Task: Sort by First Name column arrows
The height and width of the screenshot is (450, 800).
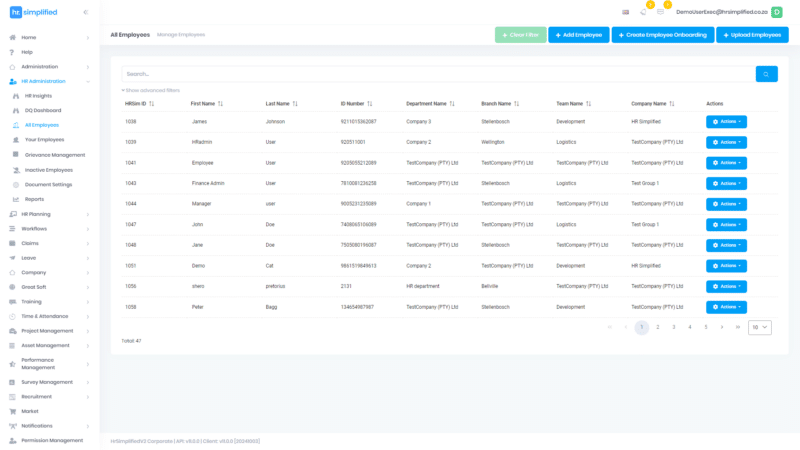Action: tap(220, 104)
